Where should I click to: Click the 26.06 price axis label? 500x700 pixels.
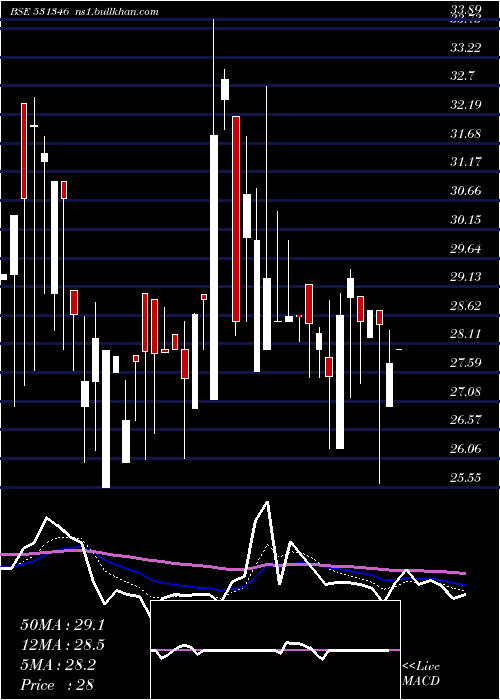tap(466, 450)
